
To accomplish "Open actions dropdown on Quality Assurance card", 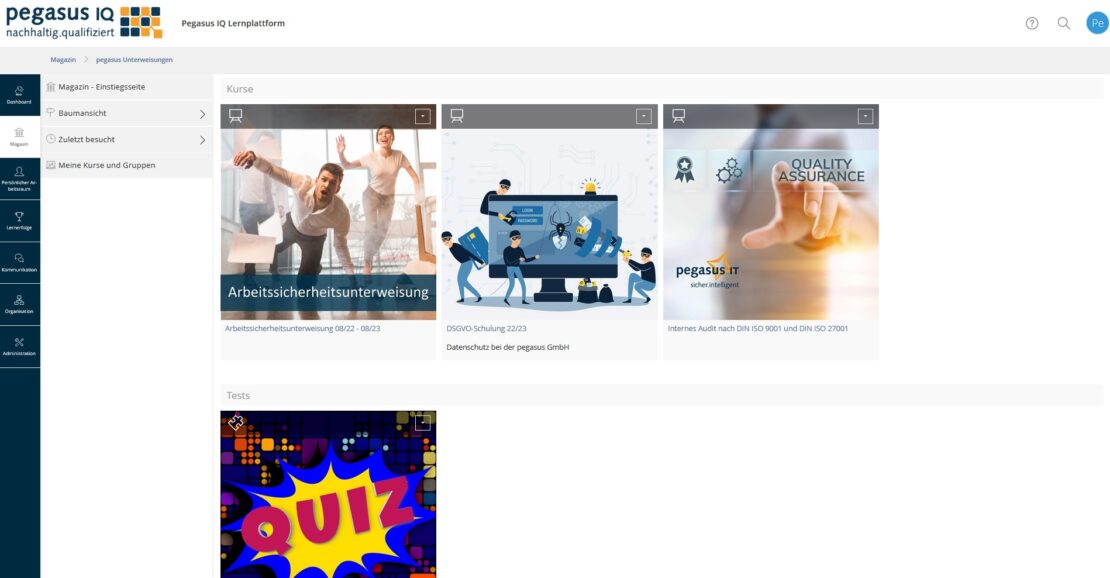I will coord(865,116).
